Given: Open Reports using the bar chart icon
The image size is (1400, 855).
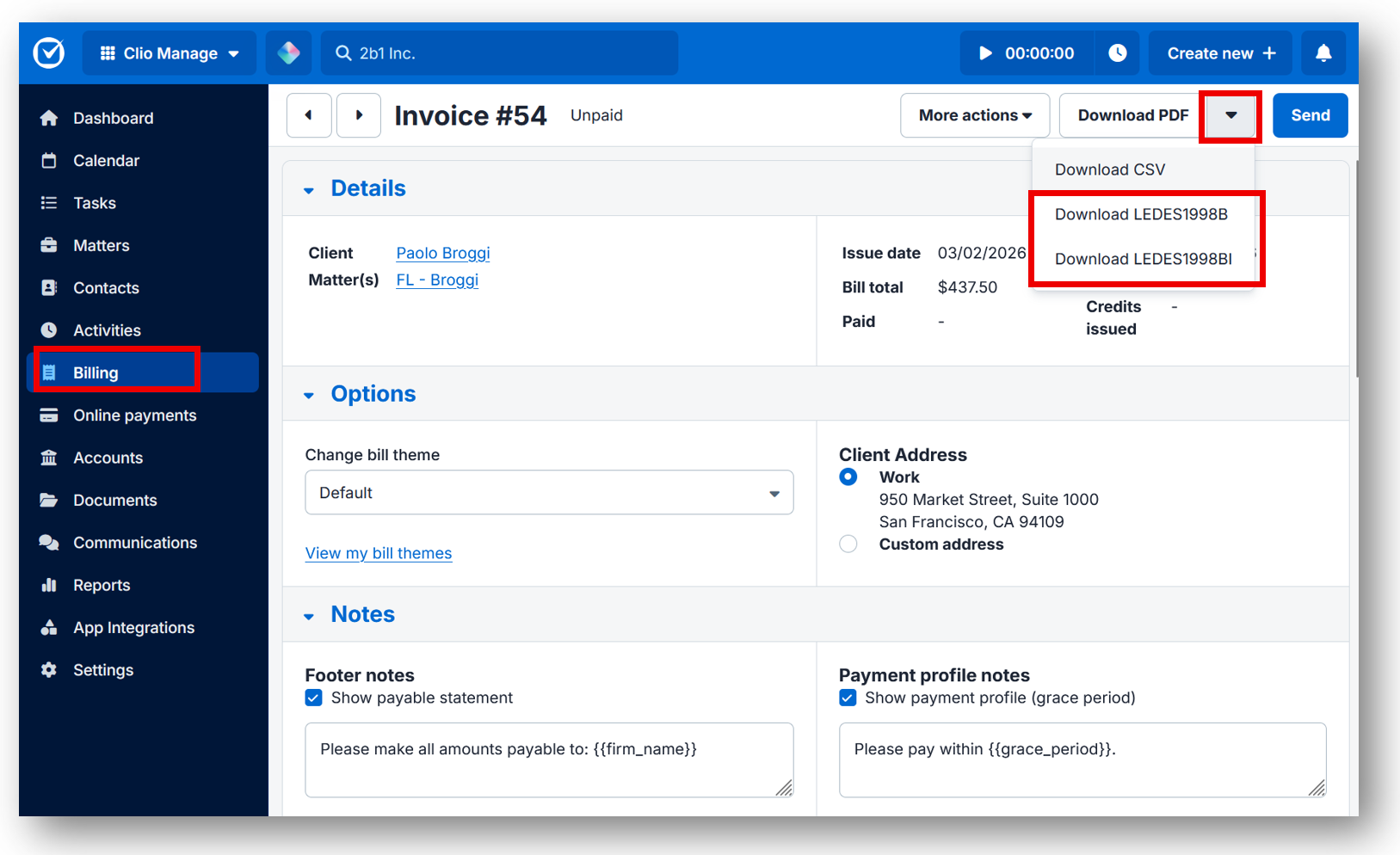Looking at the screenshot, I should point(49,585).
